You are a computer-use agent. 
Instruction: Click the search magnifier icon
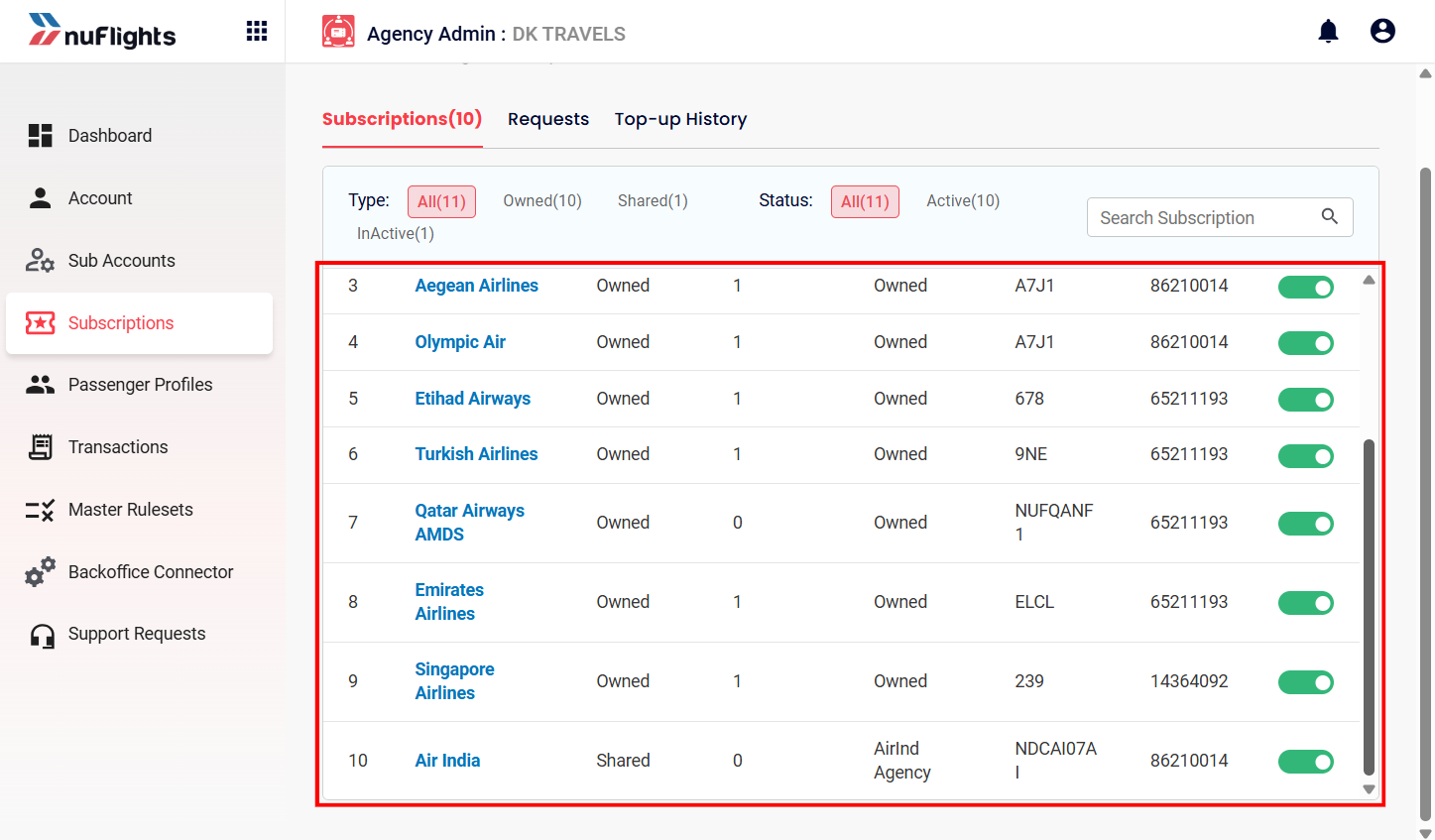(x=1330, y=216)
